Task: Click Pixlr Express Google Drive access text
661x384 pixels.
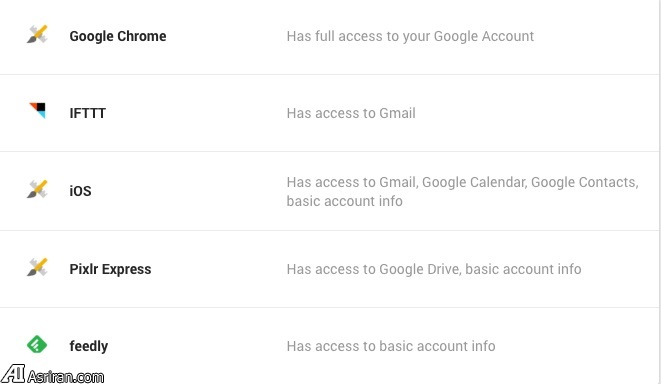Action: pos(434,269)
